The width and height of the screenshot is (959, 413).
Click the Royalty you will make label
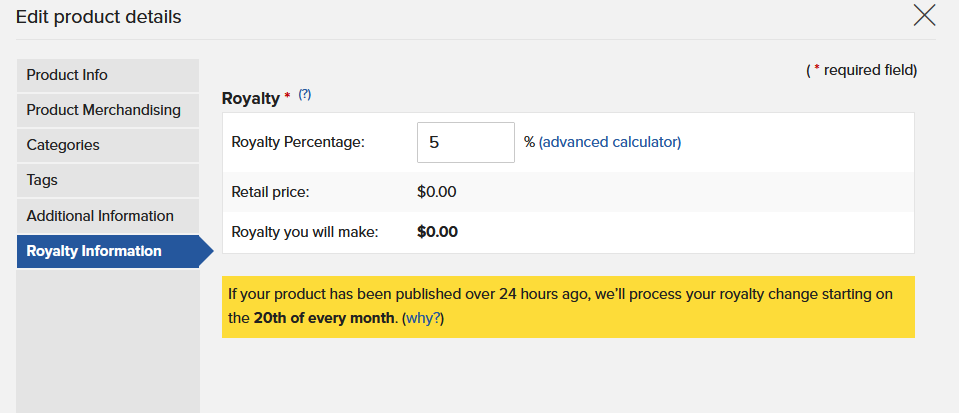coord(305,233)
